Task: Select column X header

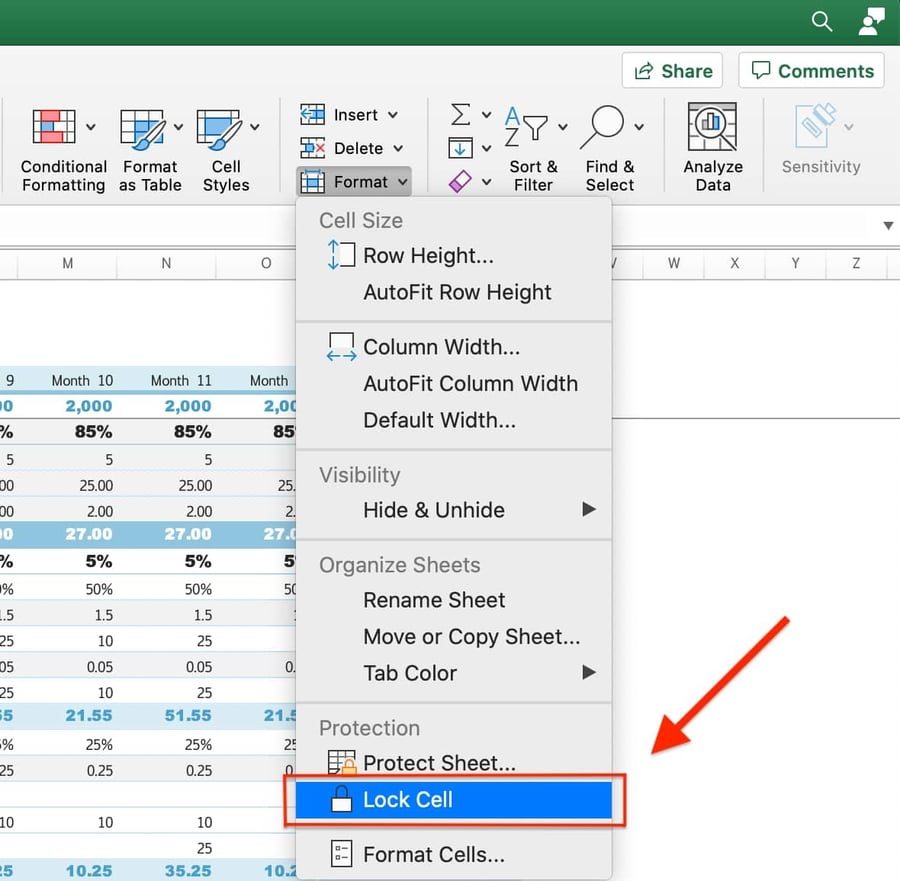Action: click(x=735, y=263)
